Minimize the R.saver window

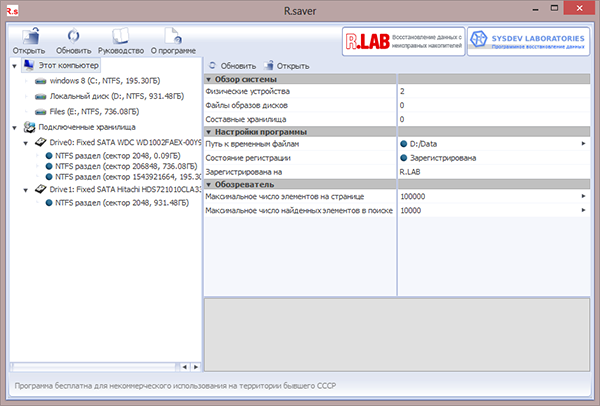(536, 9)
